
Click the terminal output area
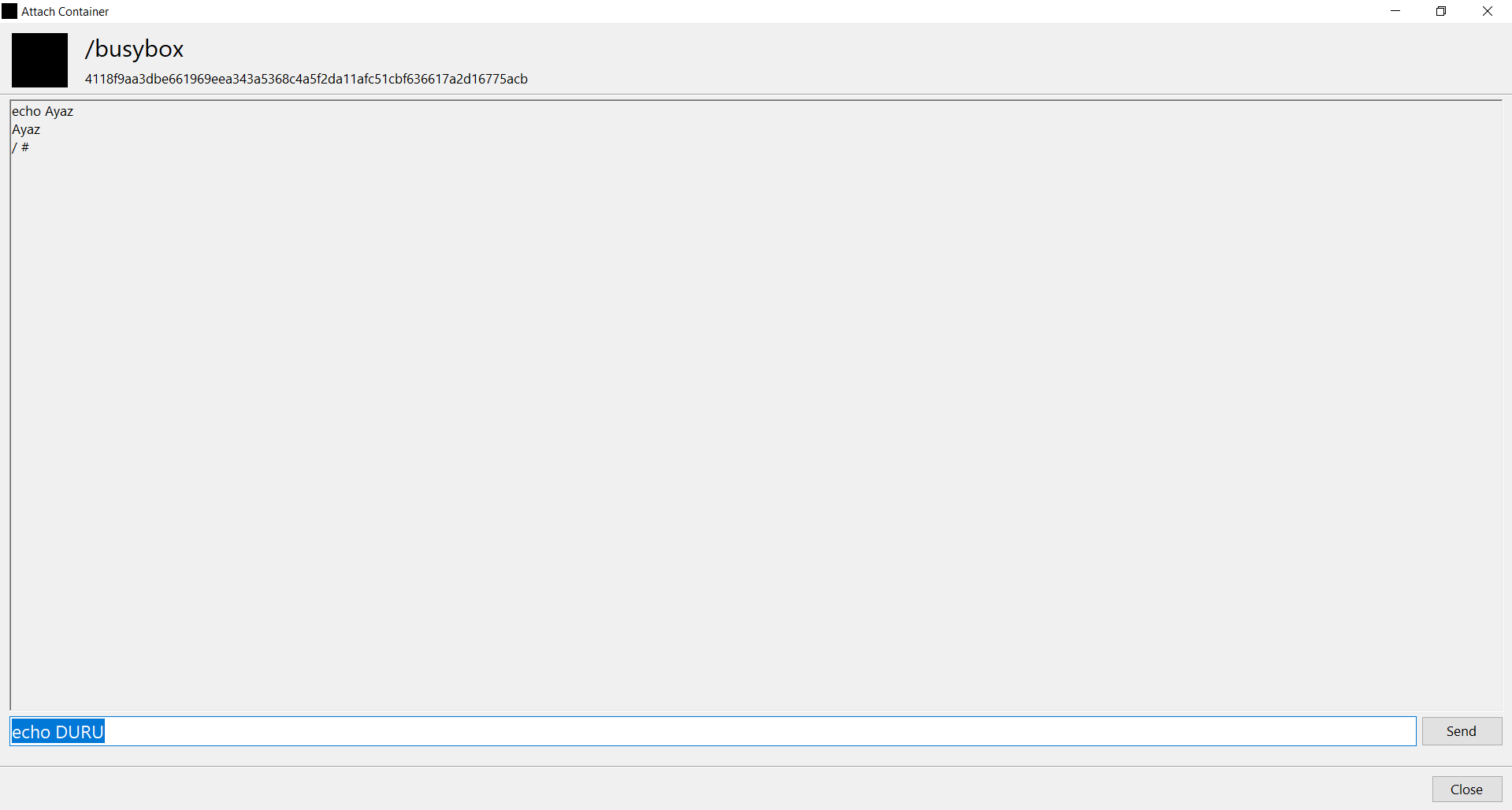[x=749, y=394]
